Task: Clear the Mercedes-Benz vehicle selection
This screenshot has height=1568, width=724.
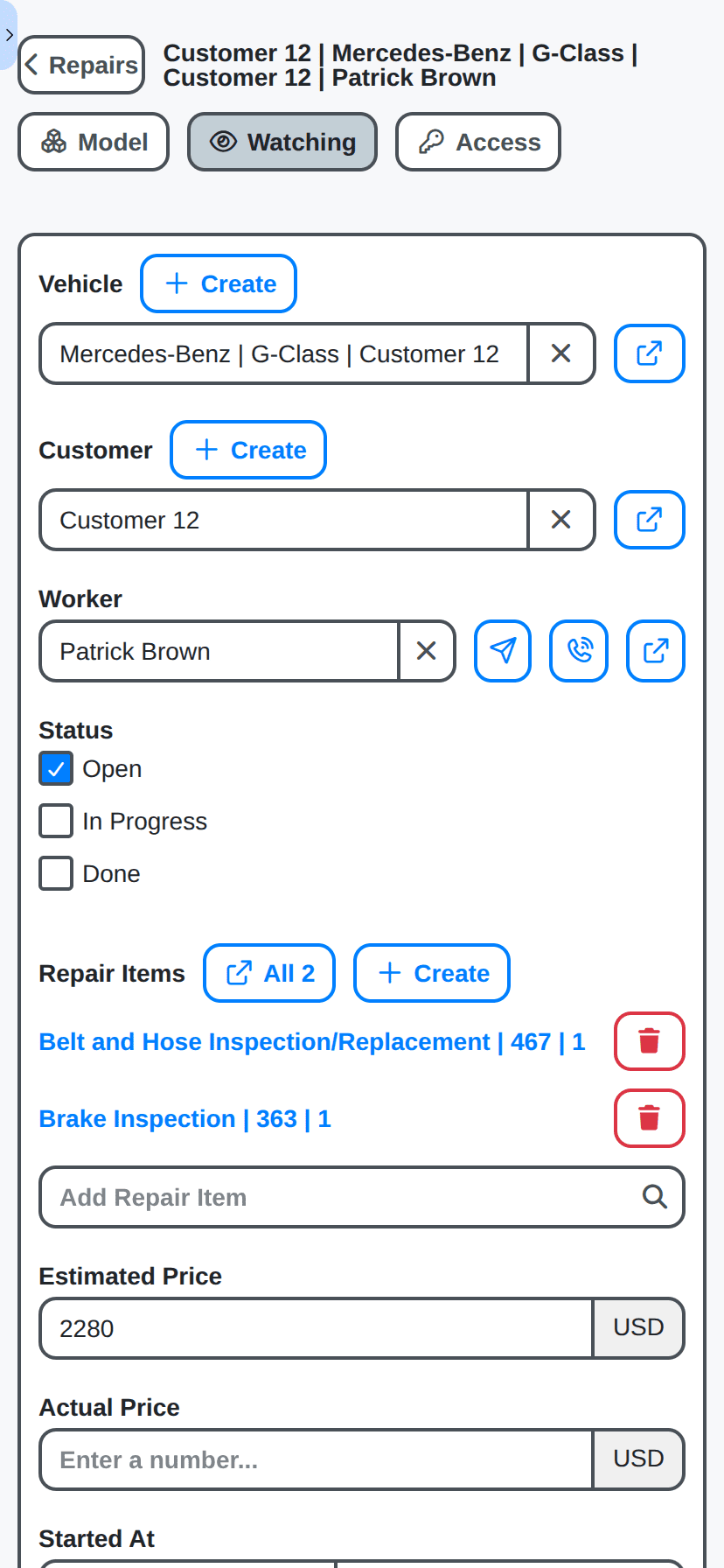Action: pyautogui.click(x=562, y=353)
